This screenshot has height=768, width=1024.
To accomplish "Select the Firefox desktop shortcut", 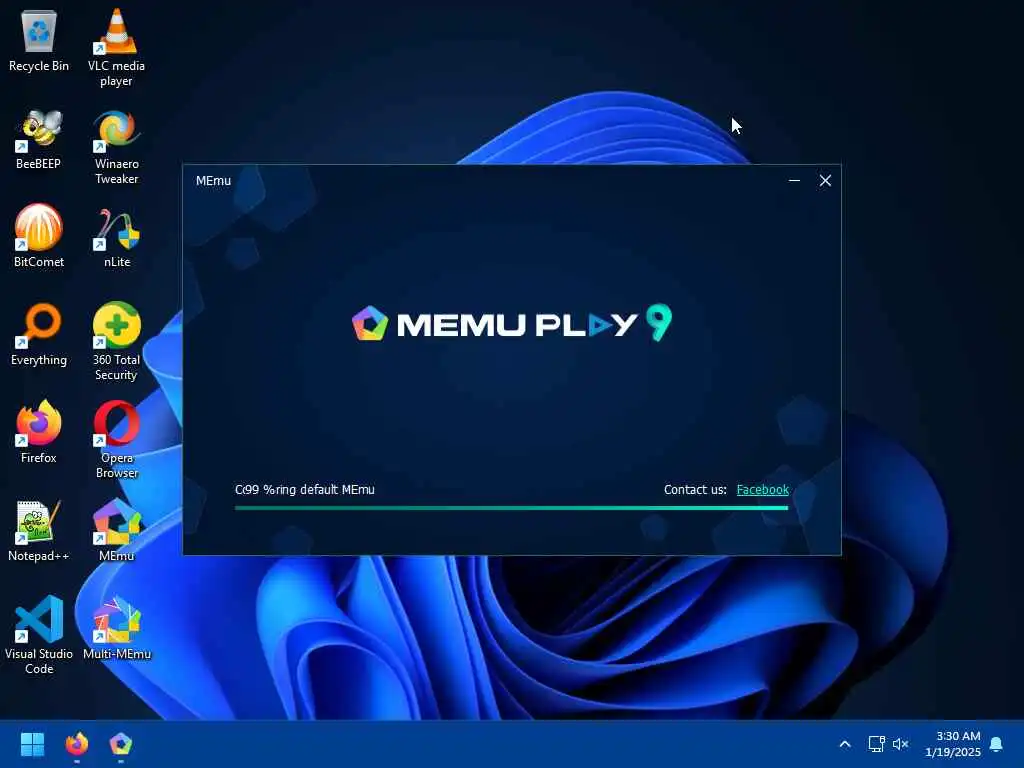I will click(x=39, y=432).
